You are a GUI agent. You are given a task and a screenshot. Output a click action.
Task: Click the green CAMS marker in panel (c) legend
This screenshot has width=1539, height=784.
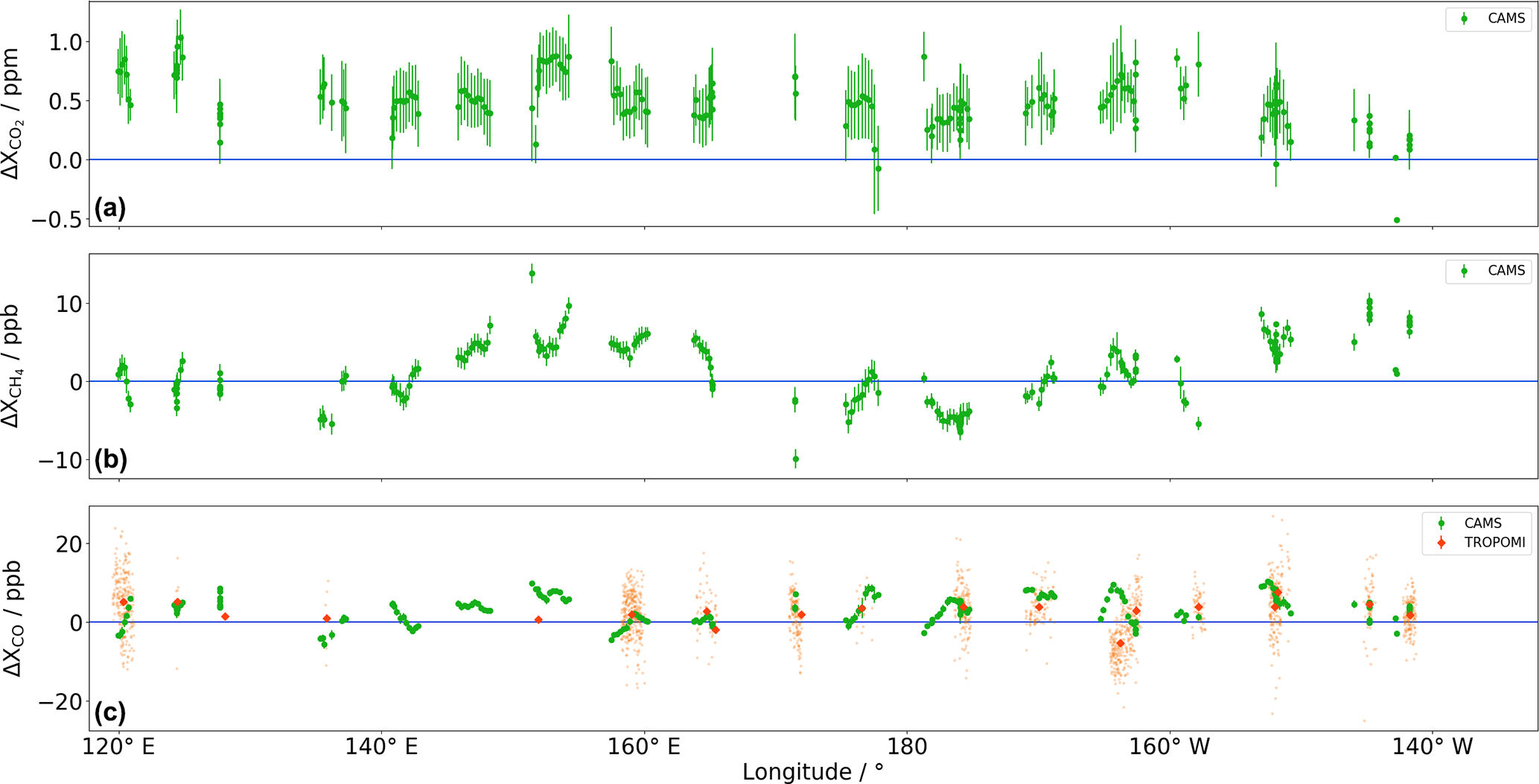click(x=1441, y=523)
